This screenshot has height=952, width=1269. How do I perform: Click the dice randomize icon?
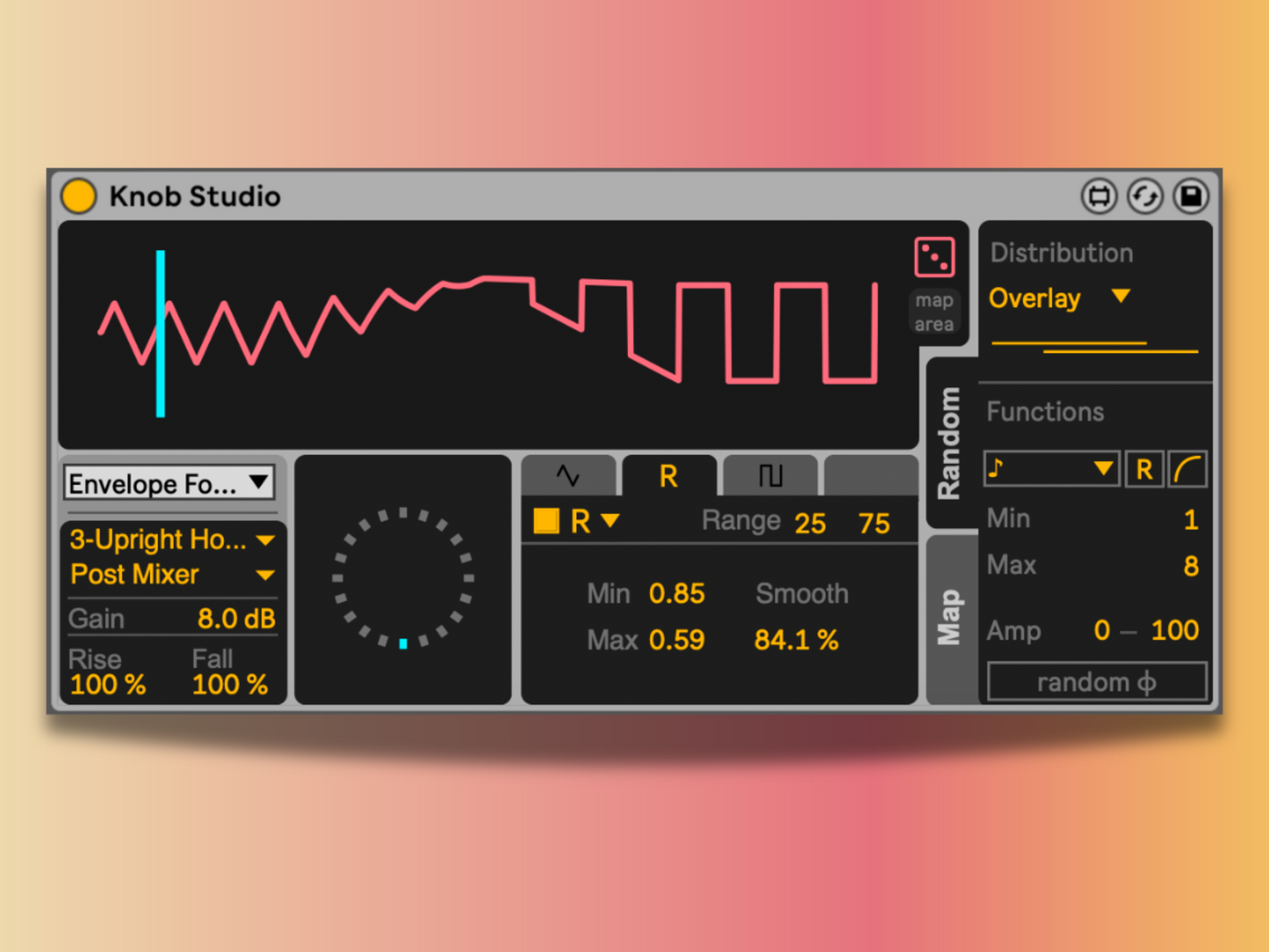coord(933,256)
